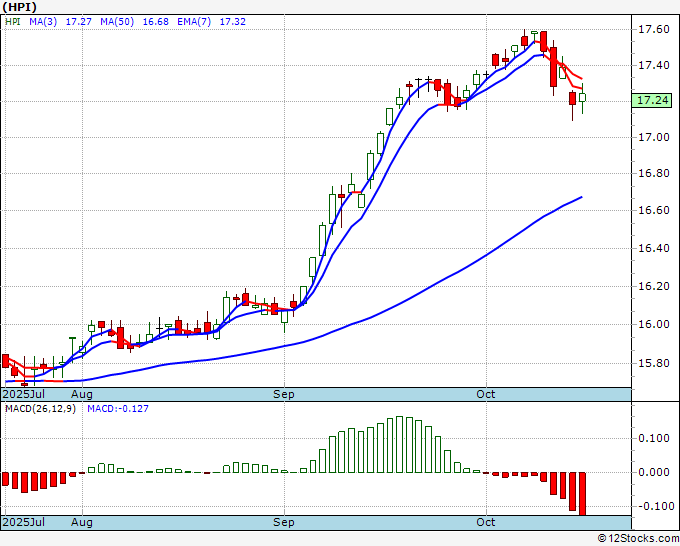Image resolution: width=680 pixels, height=546 pixels.
Task: Click the Sep label on price chart axis
Action: (x=284, y=394)
